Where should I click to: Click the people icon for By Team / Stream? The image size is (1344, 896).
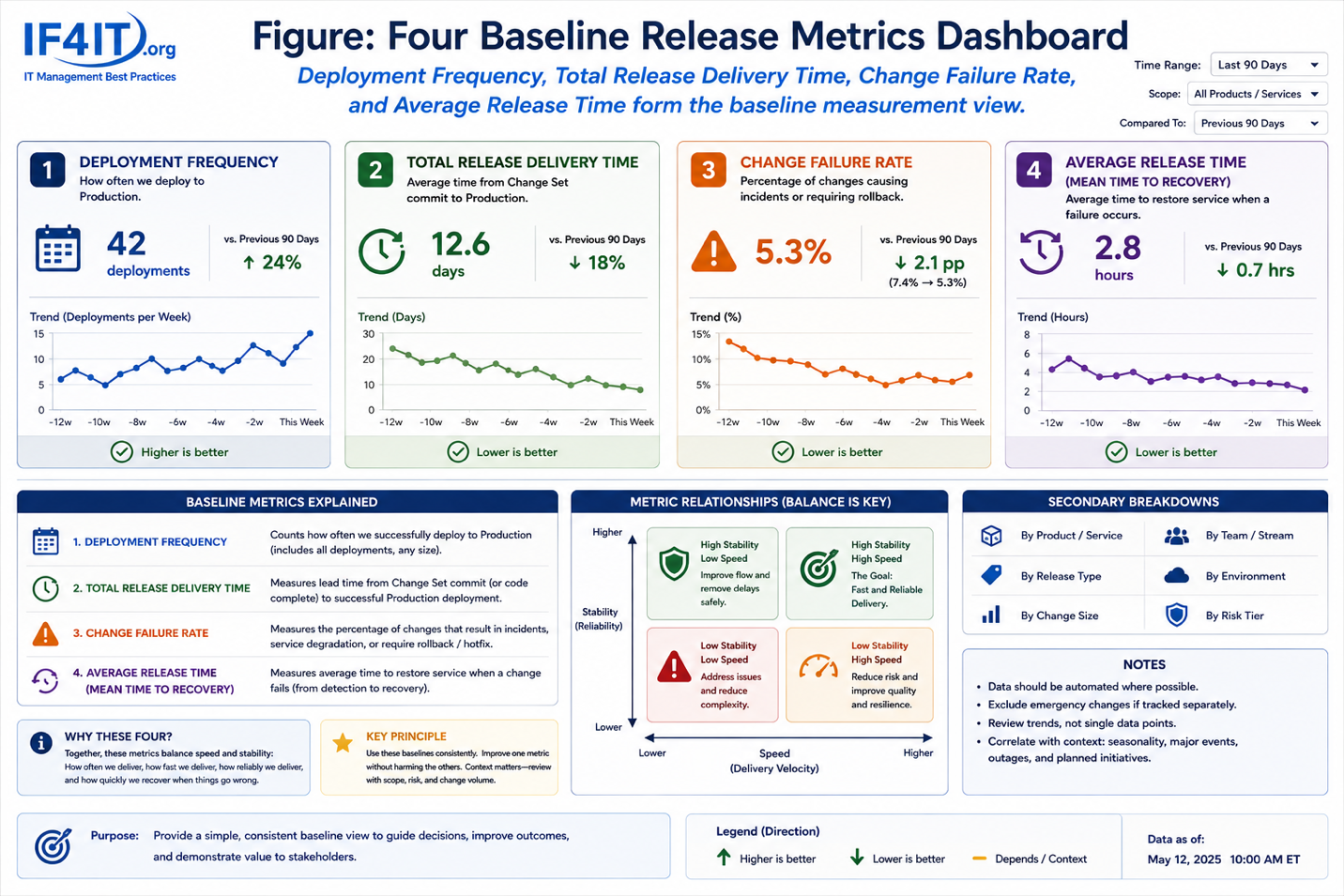coord(1176,536)
